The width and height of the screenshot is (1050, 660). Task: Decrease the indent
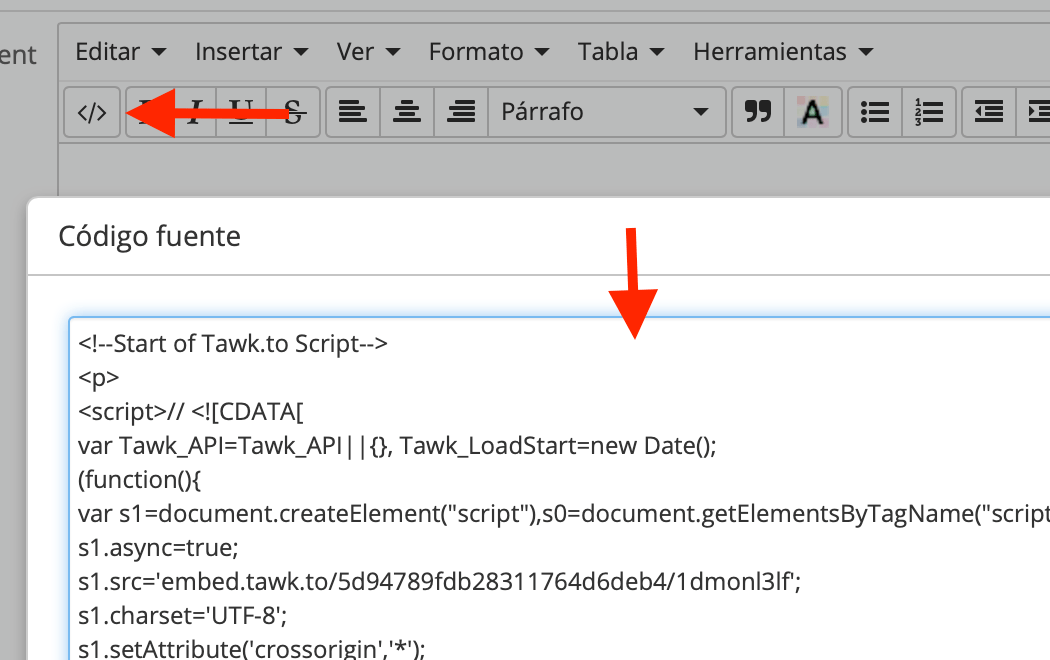tap(989, 112)
